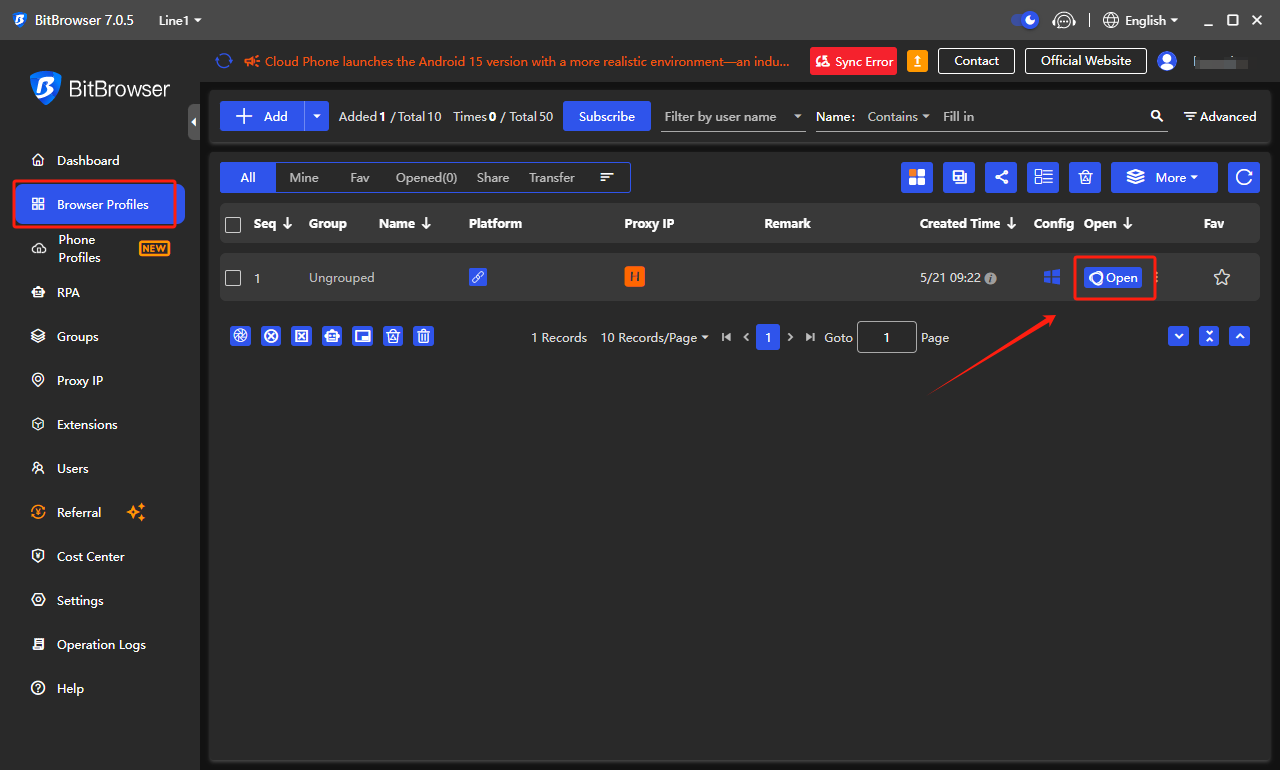Open the Advanced filter options
This screenshot has height=770, width=1280.
click(1220, 116)
